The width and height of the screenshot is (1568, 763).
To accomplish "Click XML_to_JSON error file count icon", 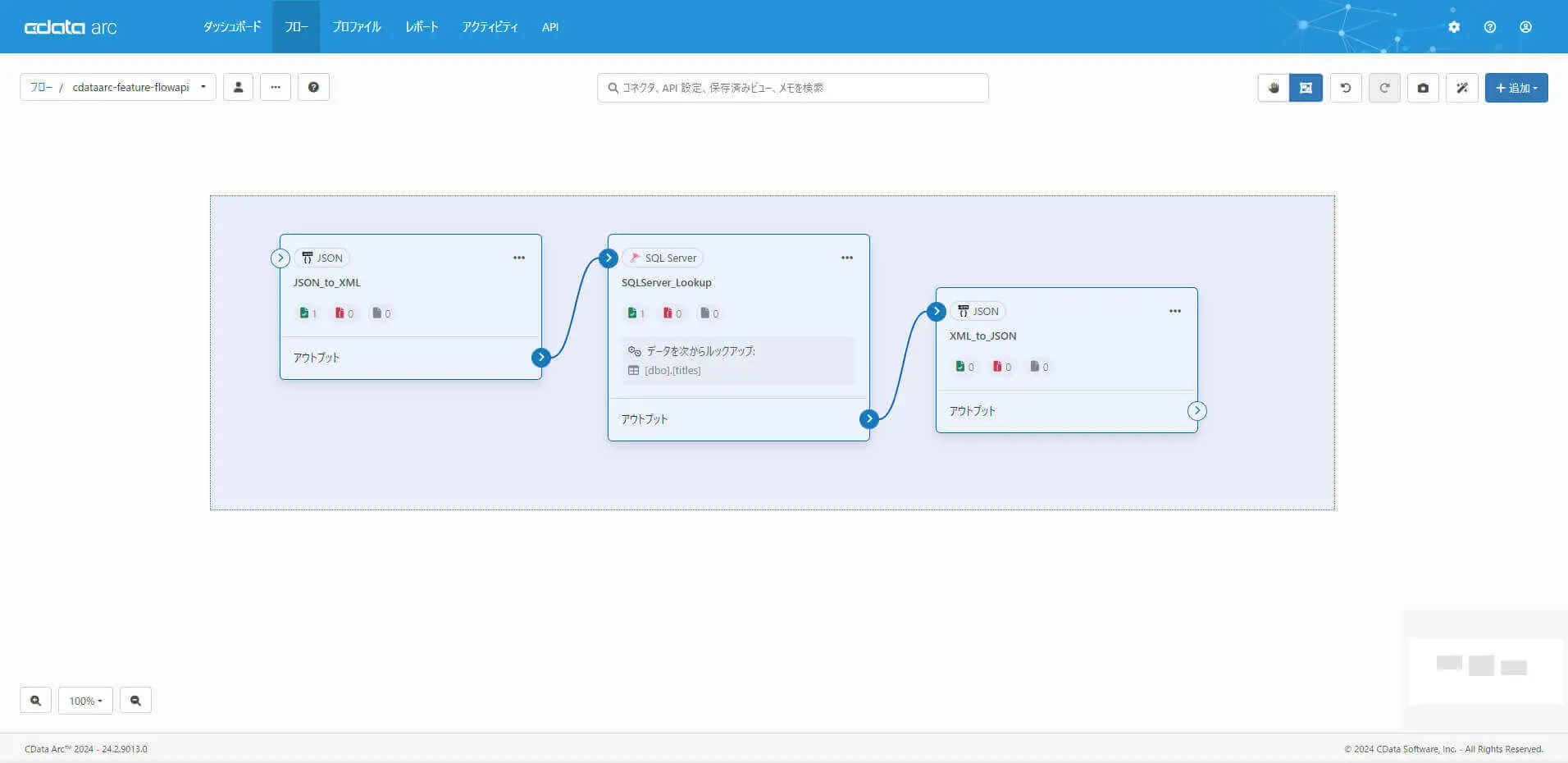I will (x=996, y=366).
